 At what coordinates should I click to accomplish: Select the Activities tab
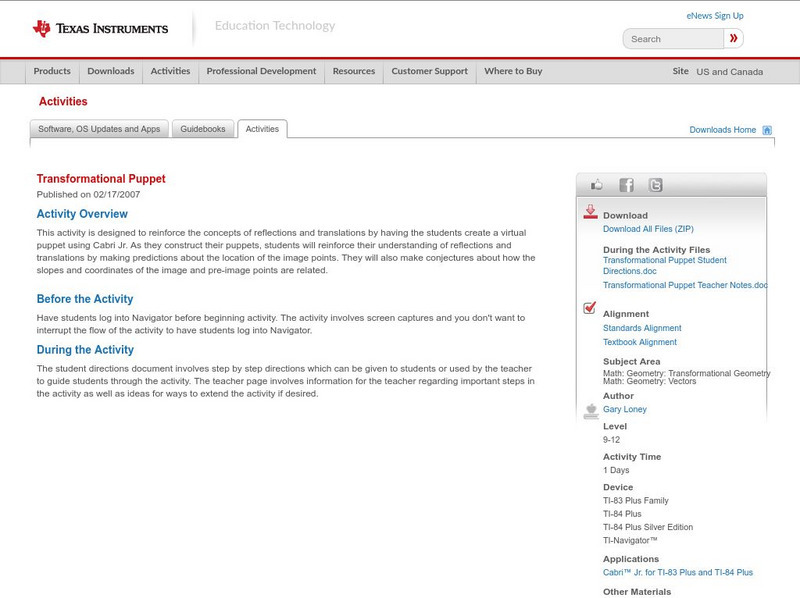(262, 129)
